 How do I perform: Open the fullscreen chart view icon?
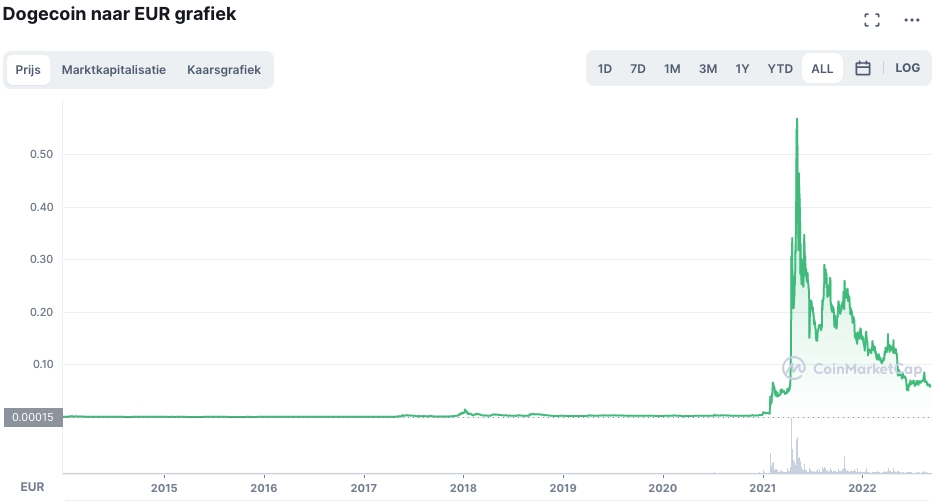pyautogui.click(x=872, y=20)
